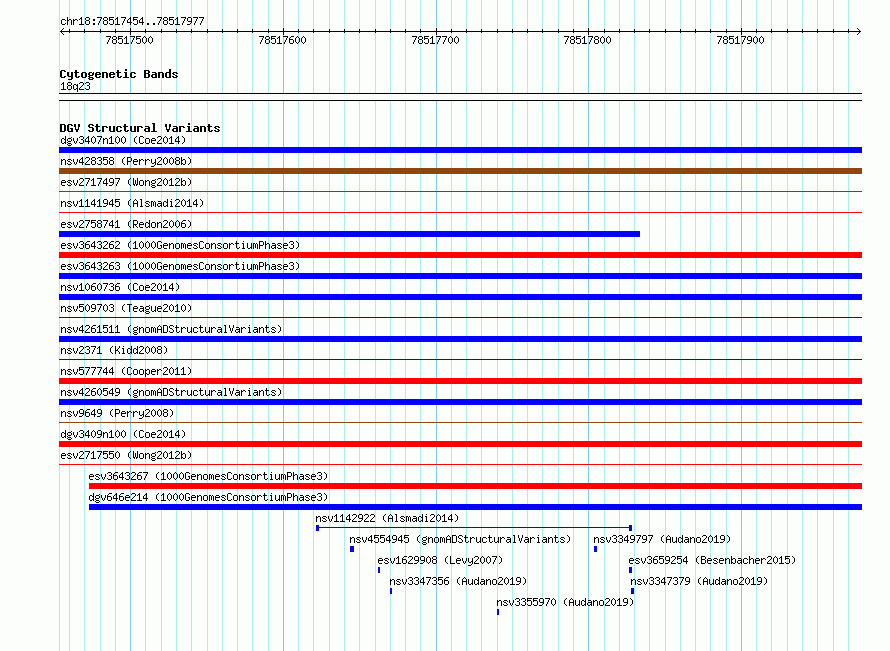Open the esv2717497 (Wong2012b) variant label

[126, 182]
